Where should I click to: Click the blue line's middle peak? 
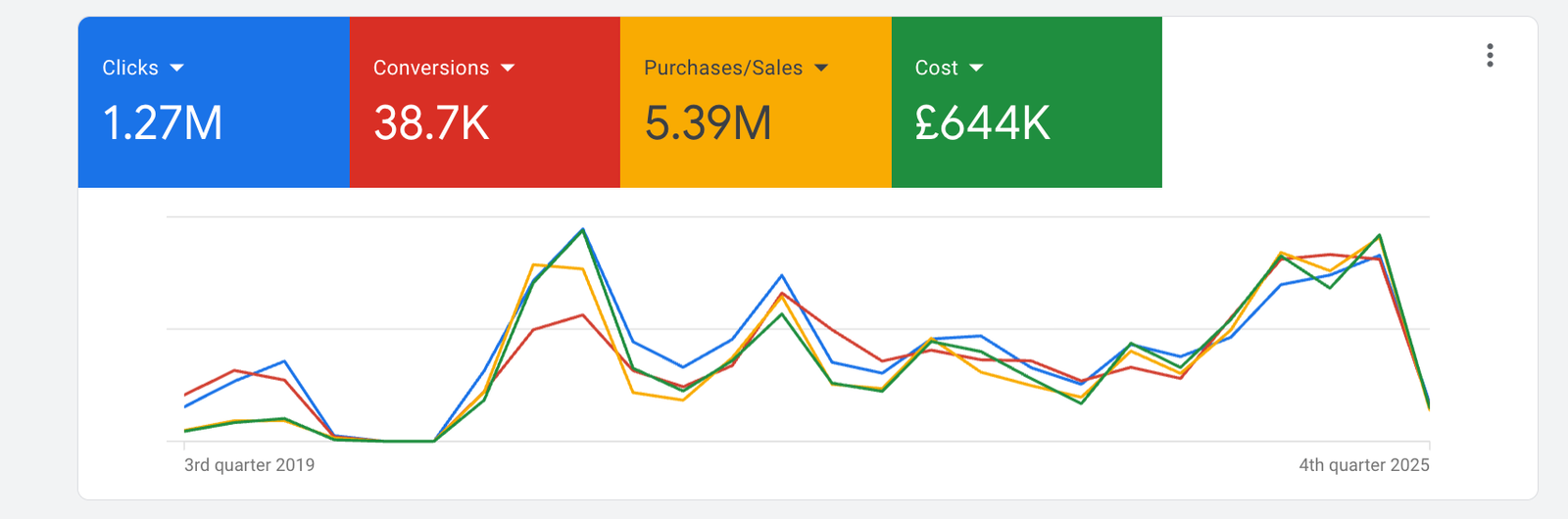point(782,276)
